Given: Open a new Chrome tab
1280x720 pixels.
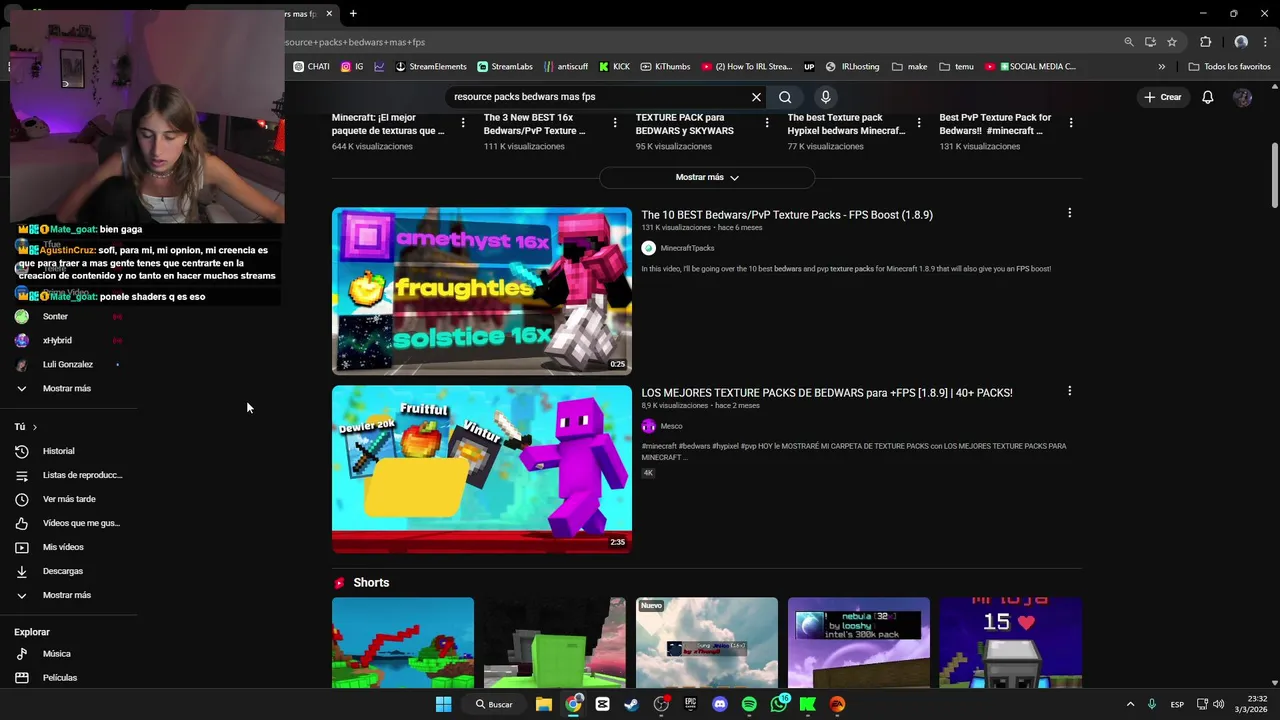Looking at the screenshot, I should pyautogui.click(x=353, y=13).
